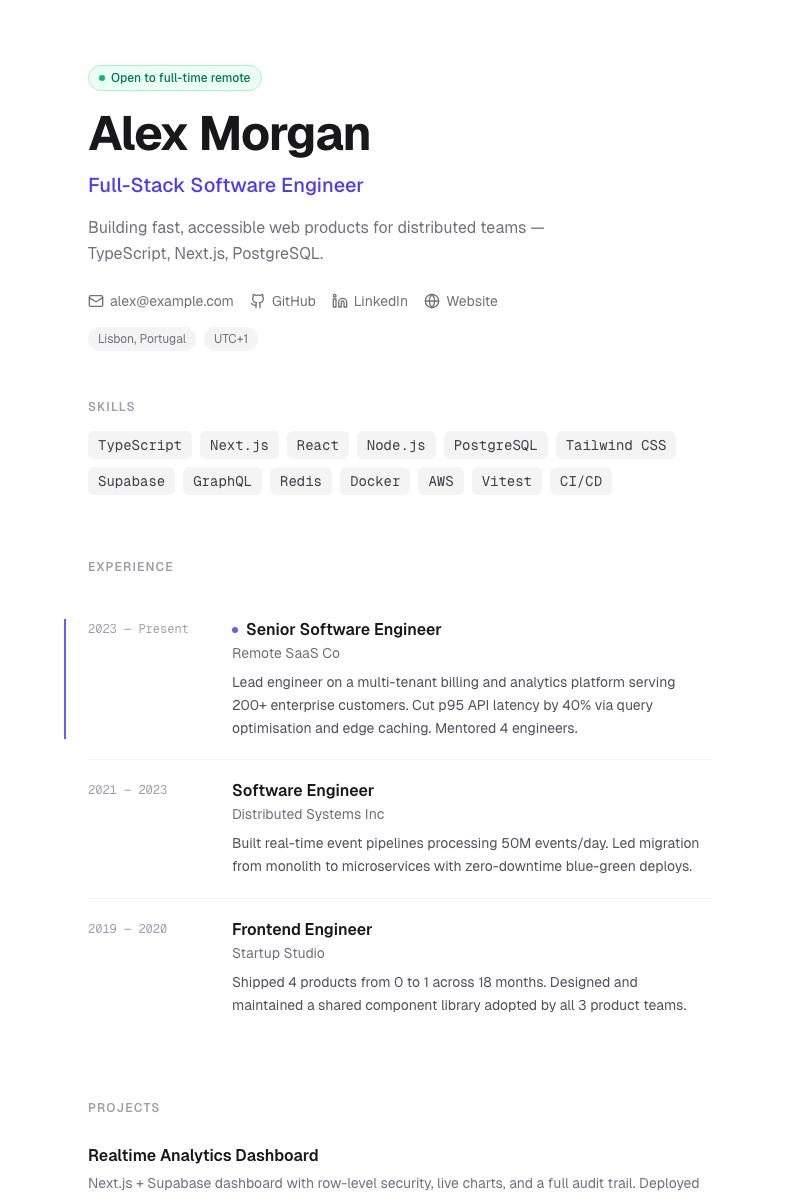This screenshot has width=800, height=1200.
Task: Click the purple dot beside Senior Software Engineer
Action: [235, 630]
